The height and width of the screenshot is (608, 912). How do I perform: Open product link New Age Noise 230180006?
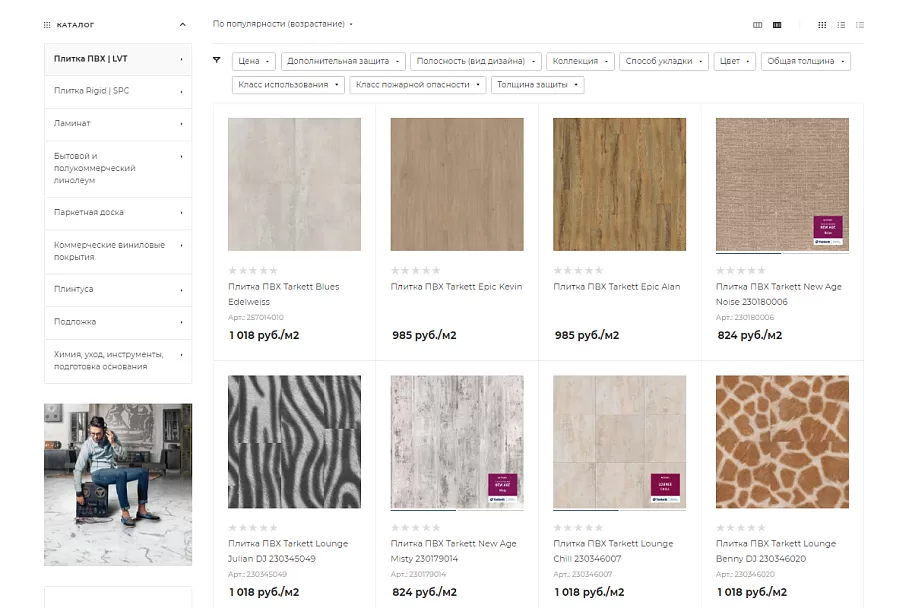pos(778,294)
